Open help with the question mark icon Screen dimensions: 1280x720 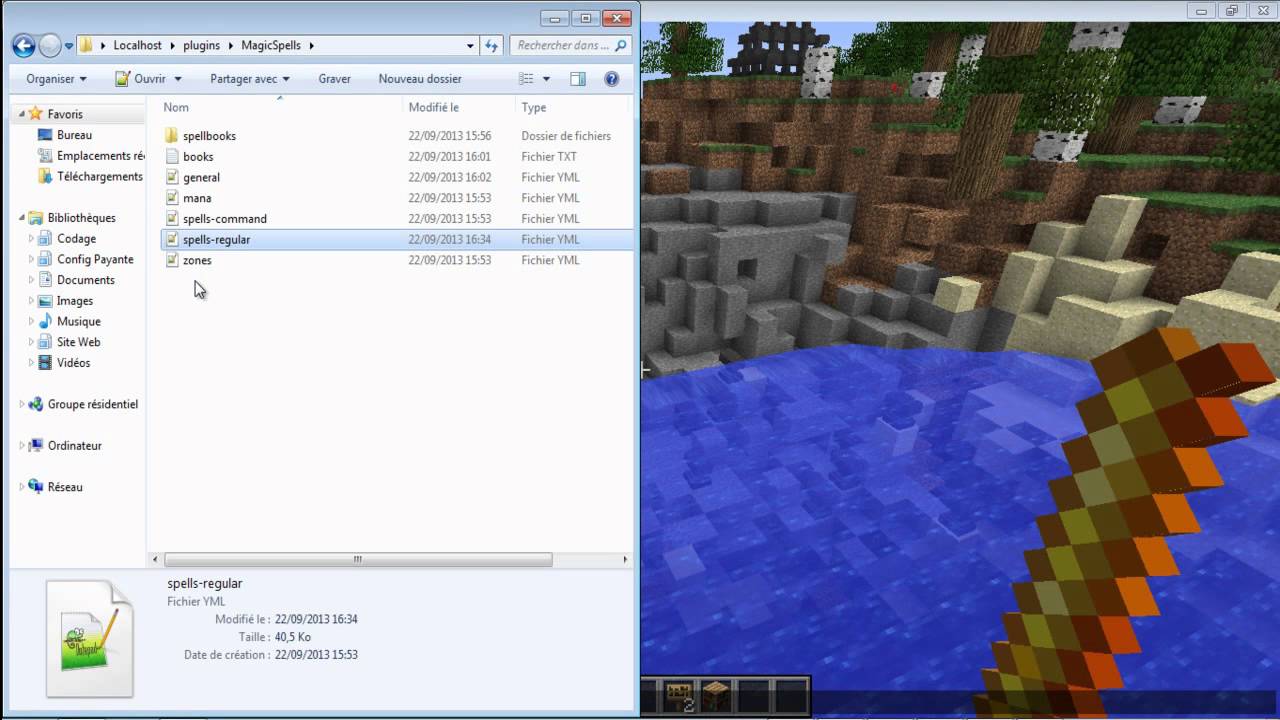click(611, 79)
